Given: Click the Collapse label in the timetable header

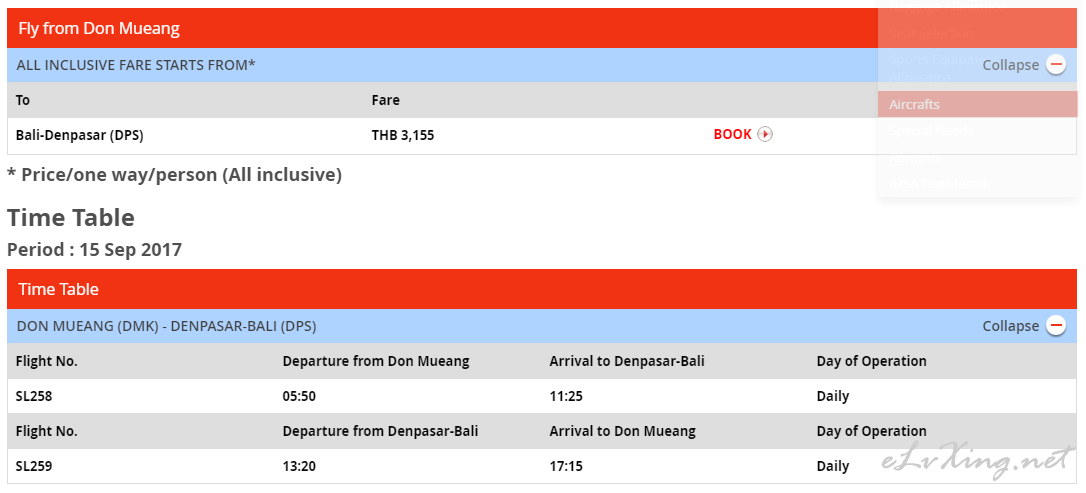Looking at the screenshot, I should [1011, 326].
